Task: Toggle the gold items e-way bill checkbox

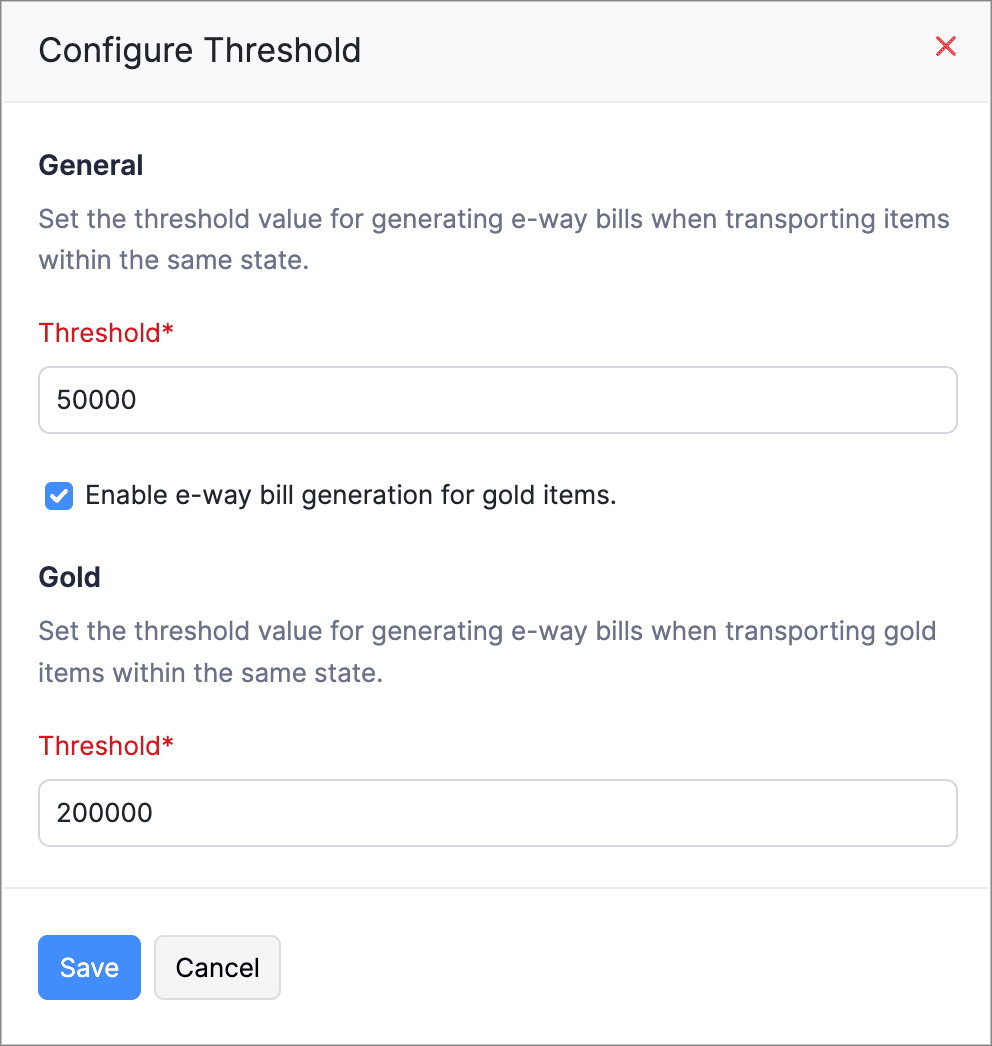Action: coord(59,496)
